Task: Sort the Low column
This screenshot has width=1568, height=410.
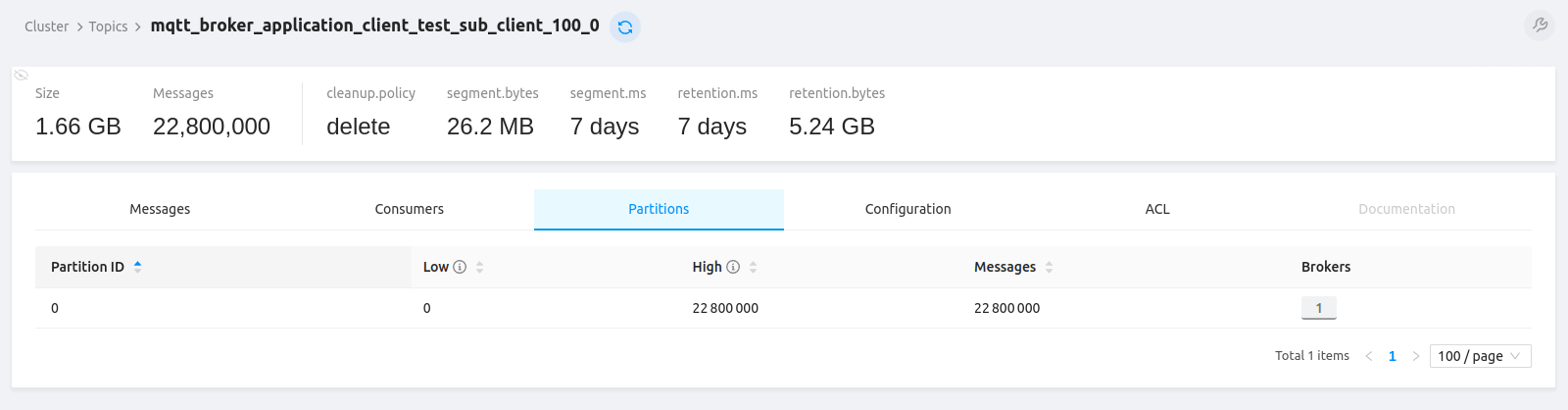Action: coord(479,267)
